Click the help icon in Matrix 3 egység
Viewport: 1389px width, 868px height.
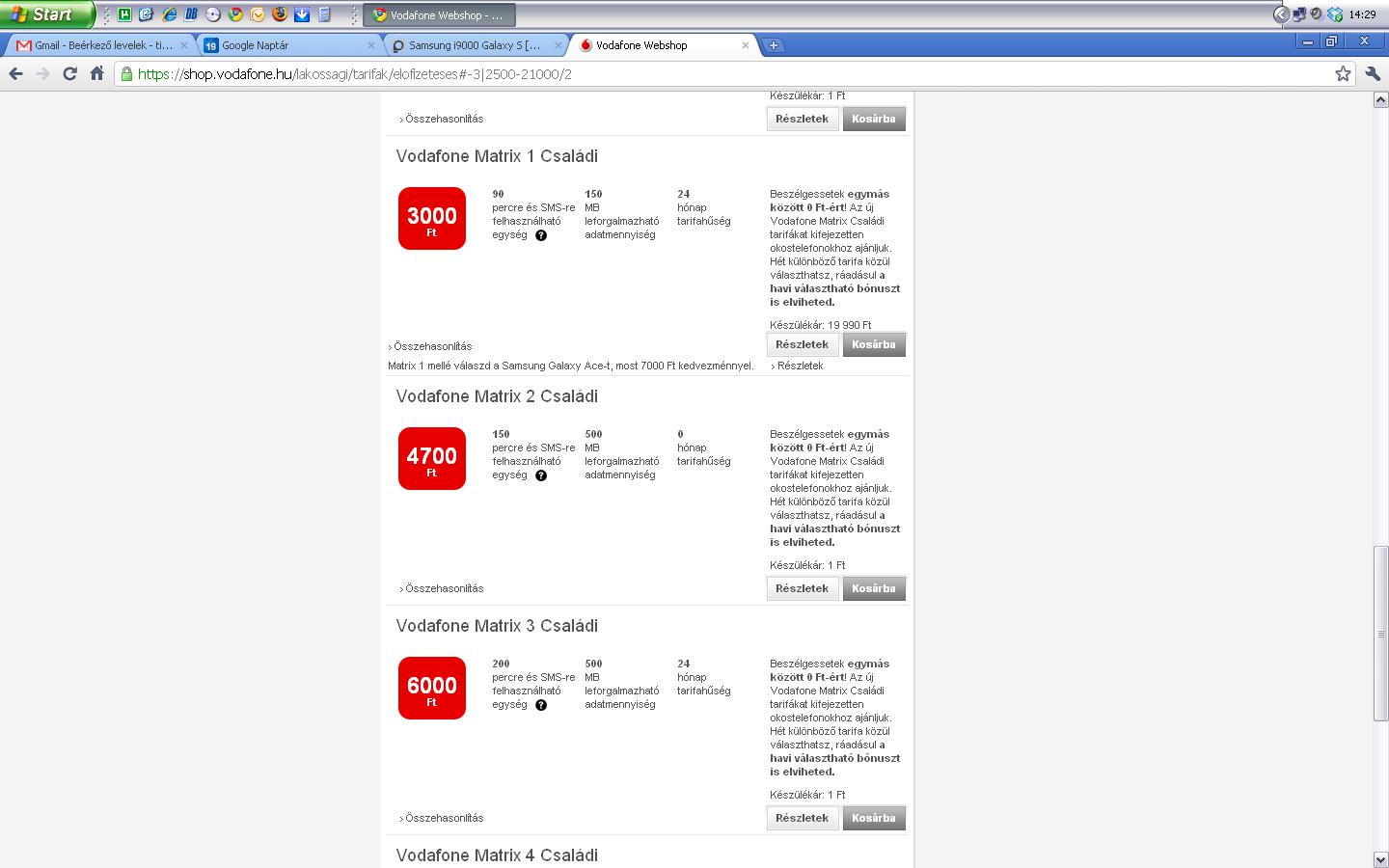point(541,705)
